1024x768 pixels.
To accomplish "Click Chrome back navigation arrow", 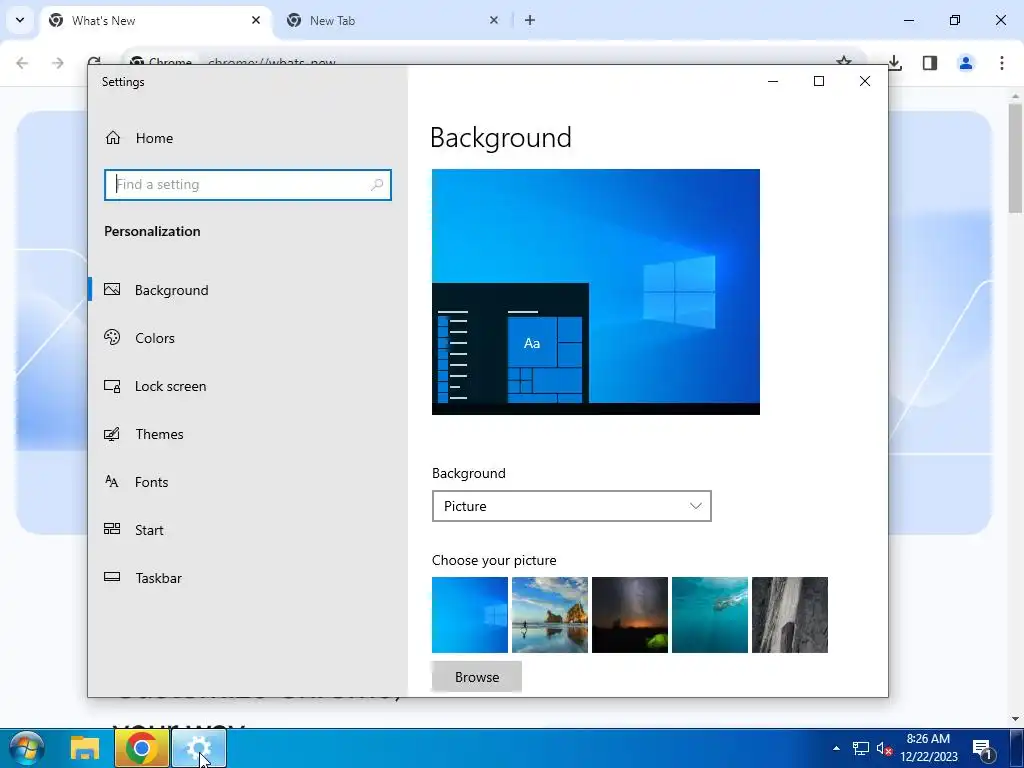I will [22, 63].
